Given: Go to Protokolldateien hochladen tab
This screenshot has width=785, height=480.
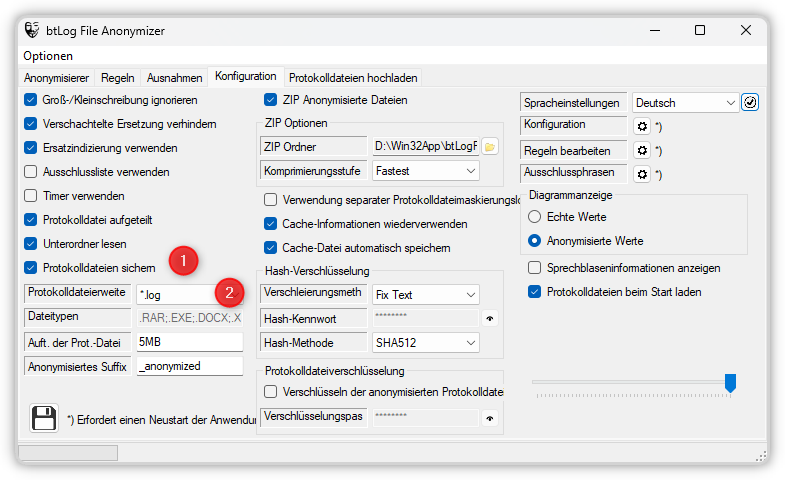Looking at the screenshot, I should [353, 77].
